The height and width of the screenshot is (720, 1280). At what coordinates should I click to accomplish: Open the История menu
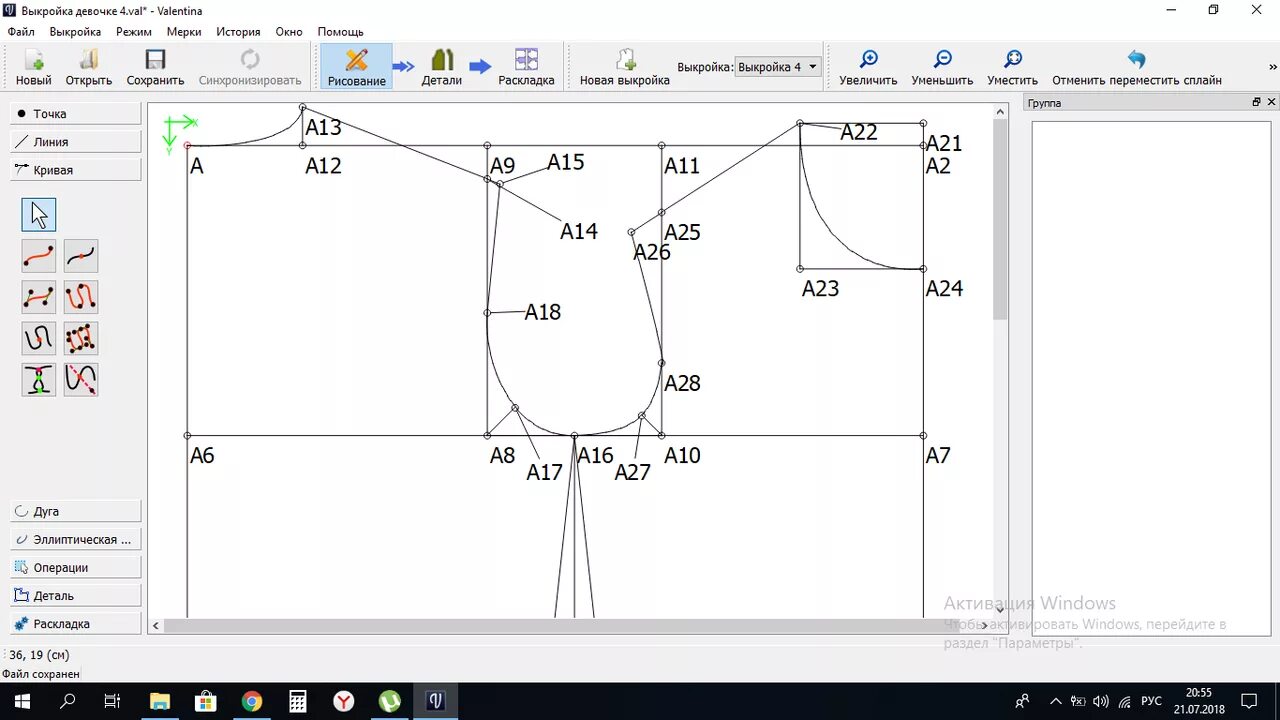[238, 32]
